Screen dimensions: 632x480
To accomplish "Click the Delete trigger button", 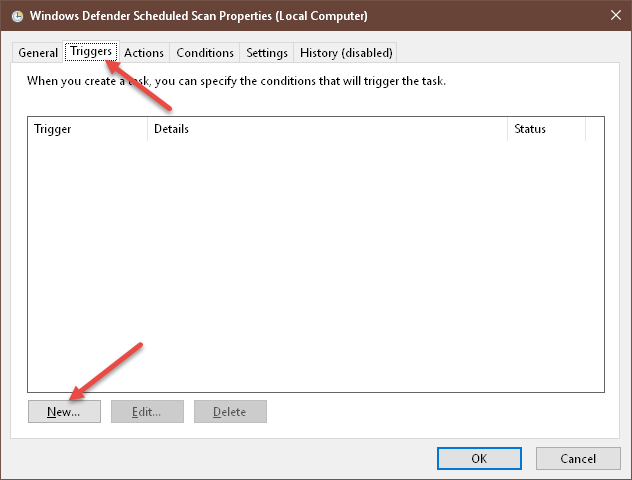I will [x=230, y=411].
